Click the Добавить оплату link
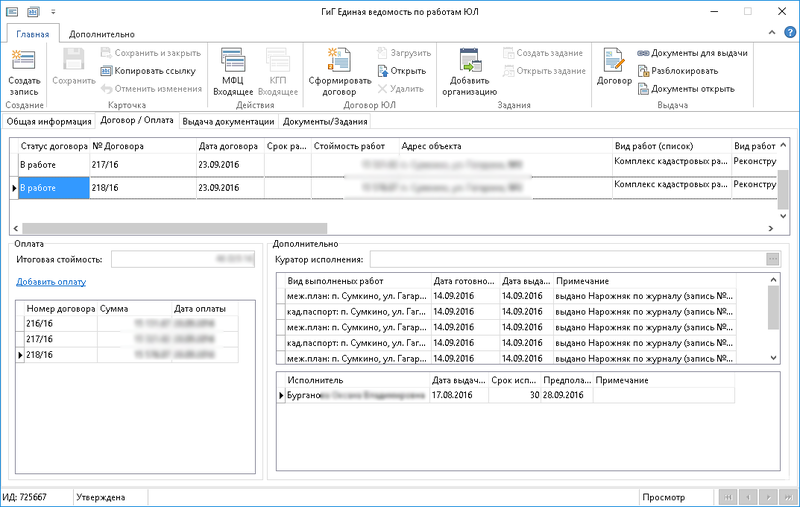This screenshot has width=800, height=507. point(51,282)
